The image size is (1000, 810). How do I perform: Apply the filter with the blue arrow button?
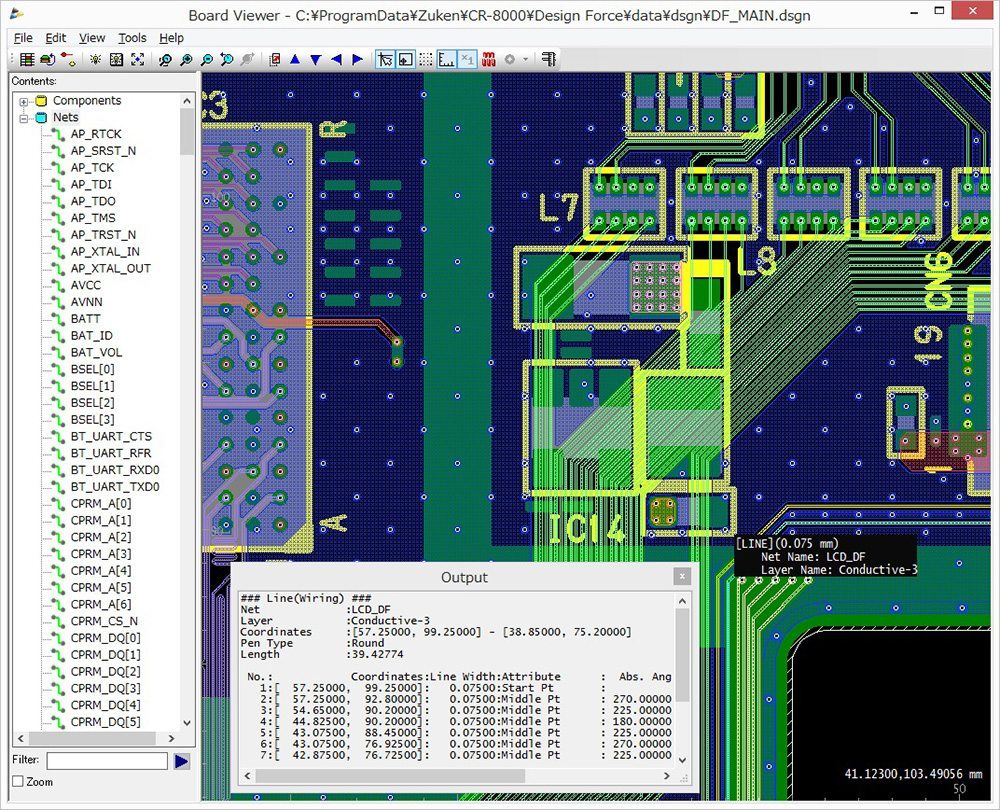coord(182,761)
